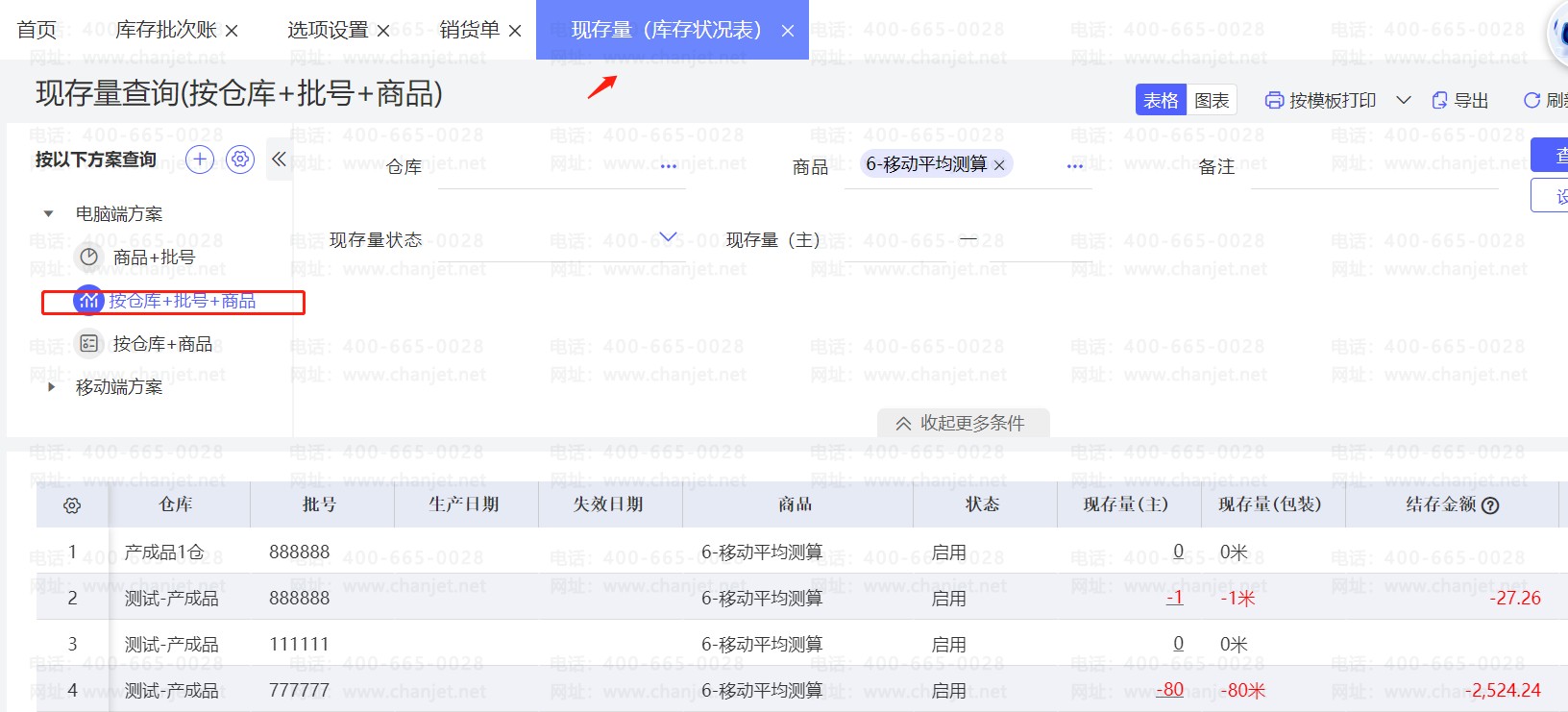Close the 库存批次账 tab
Screen dimensions: 1568x712
pos(232,31)
